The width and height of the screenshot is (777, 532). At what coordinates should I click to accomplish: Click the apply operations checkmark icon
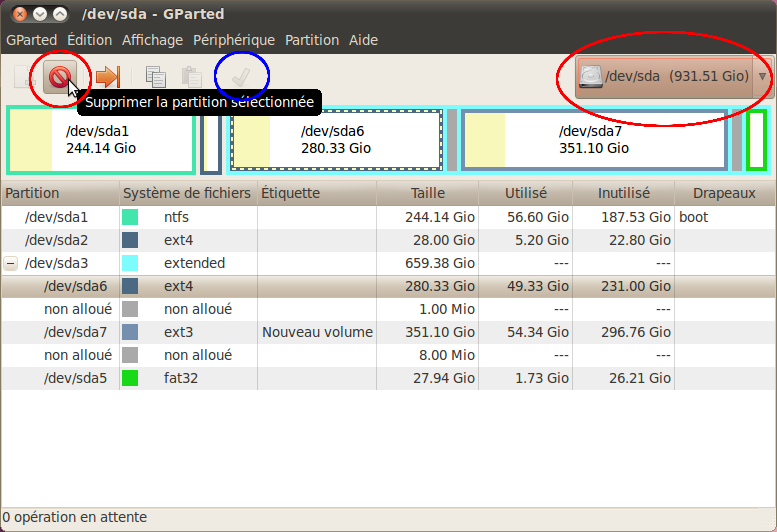(x=241, y=77)
